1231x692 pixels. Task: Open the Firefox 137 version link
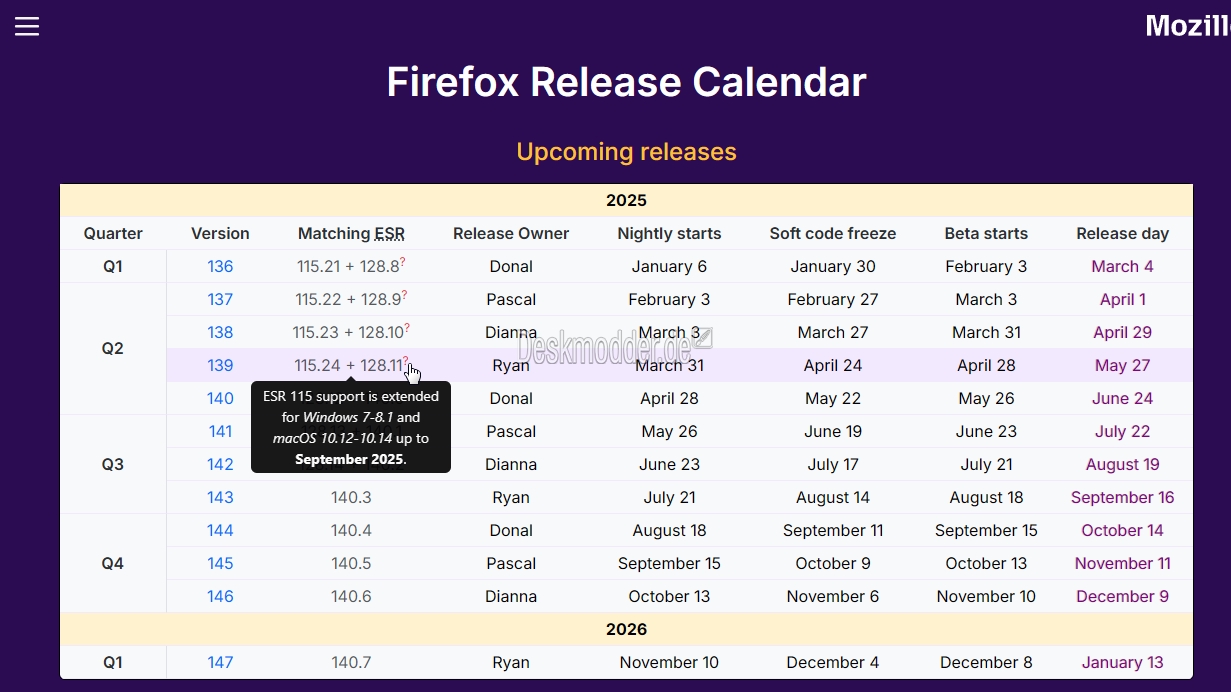[x=220, y=299]
